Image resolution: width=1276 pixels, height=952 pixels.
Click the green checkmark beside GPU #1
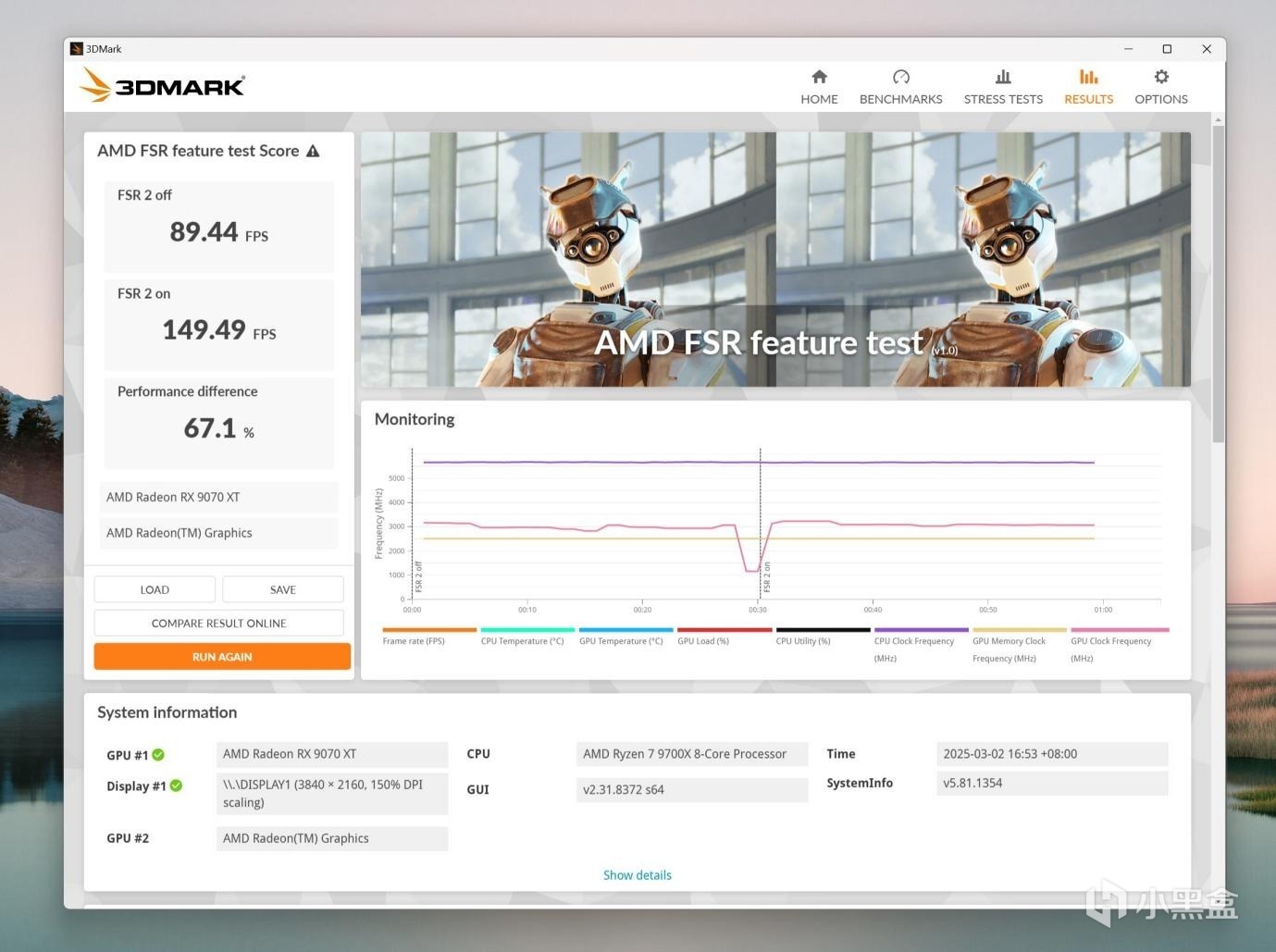[x=158, y=755]
